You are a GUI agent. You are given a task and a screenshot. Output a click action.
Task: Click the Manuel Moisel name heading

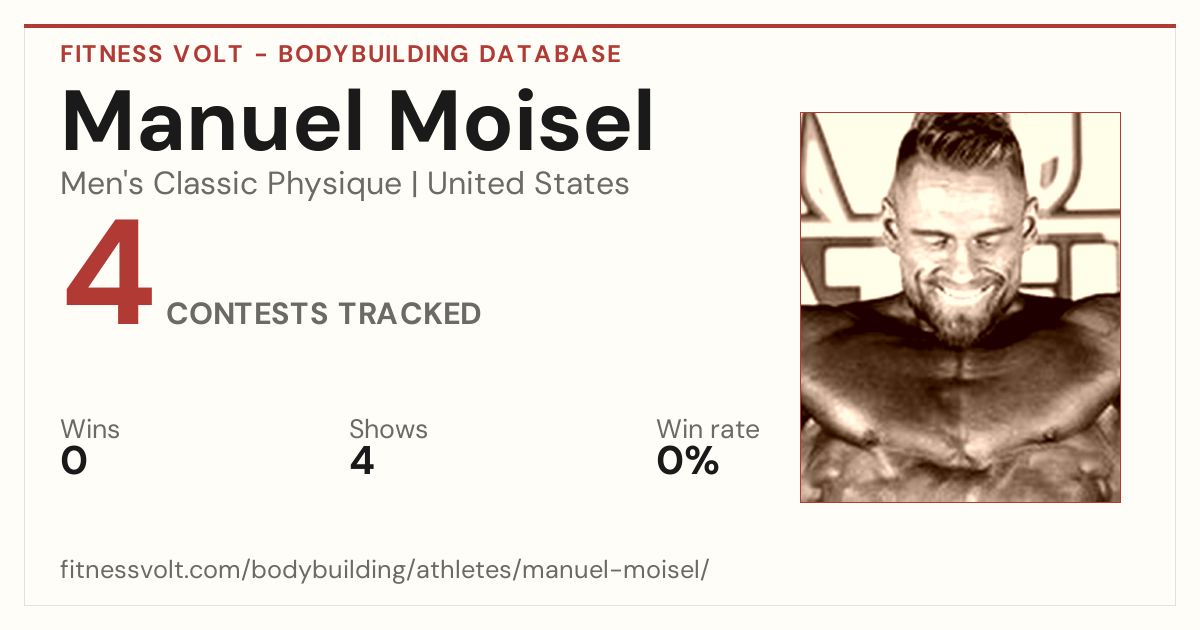(x=358, y=121)
